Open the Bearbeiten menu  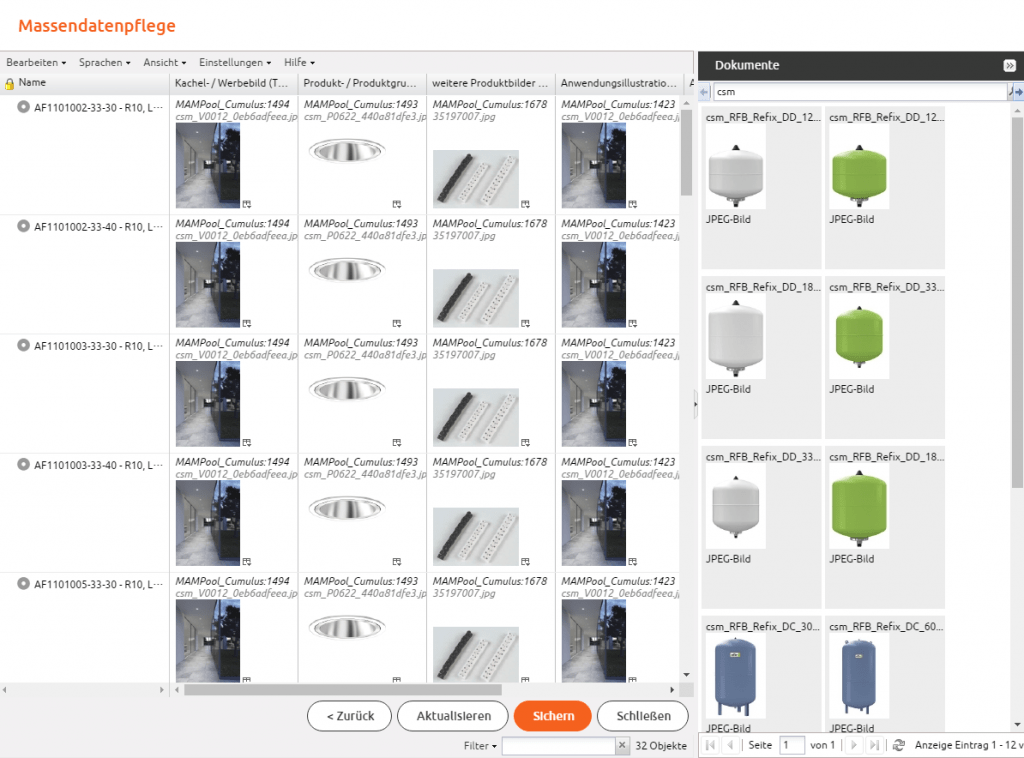tap(36, 63)
